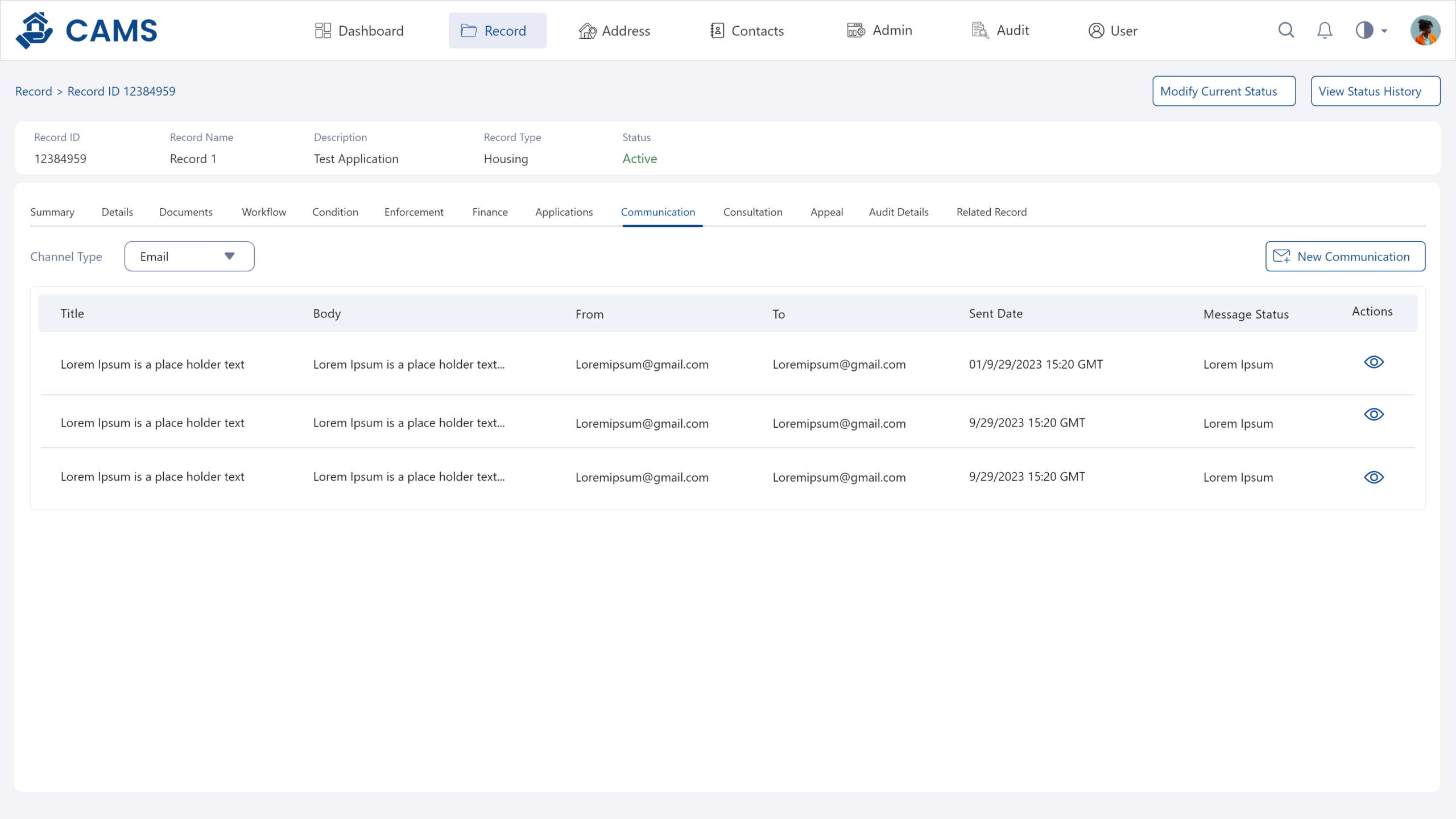Open Address from house icon
This screenshot has height=819, width=1456.
click(x=588, y=31)
